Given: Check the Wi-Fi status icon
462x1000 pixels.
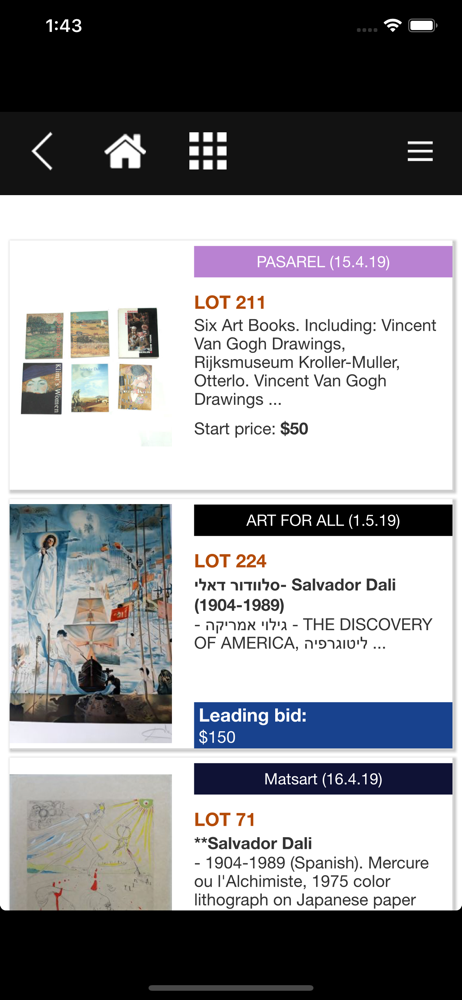Looking at the screenshot, I should (x=392, y=26).
